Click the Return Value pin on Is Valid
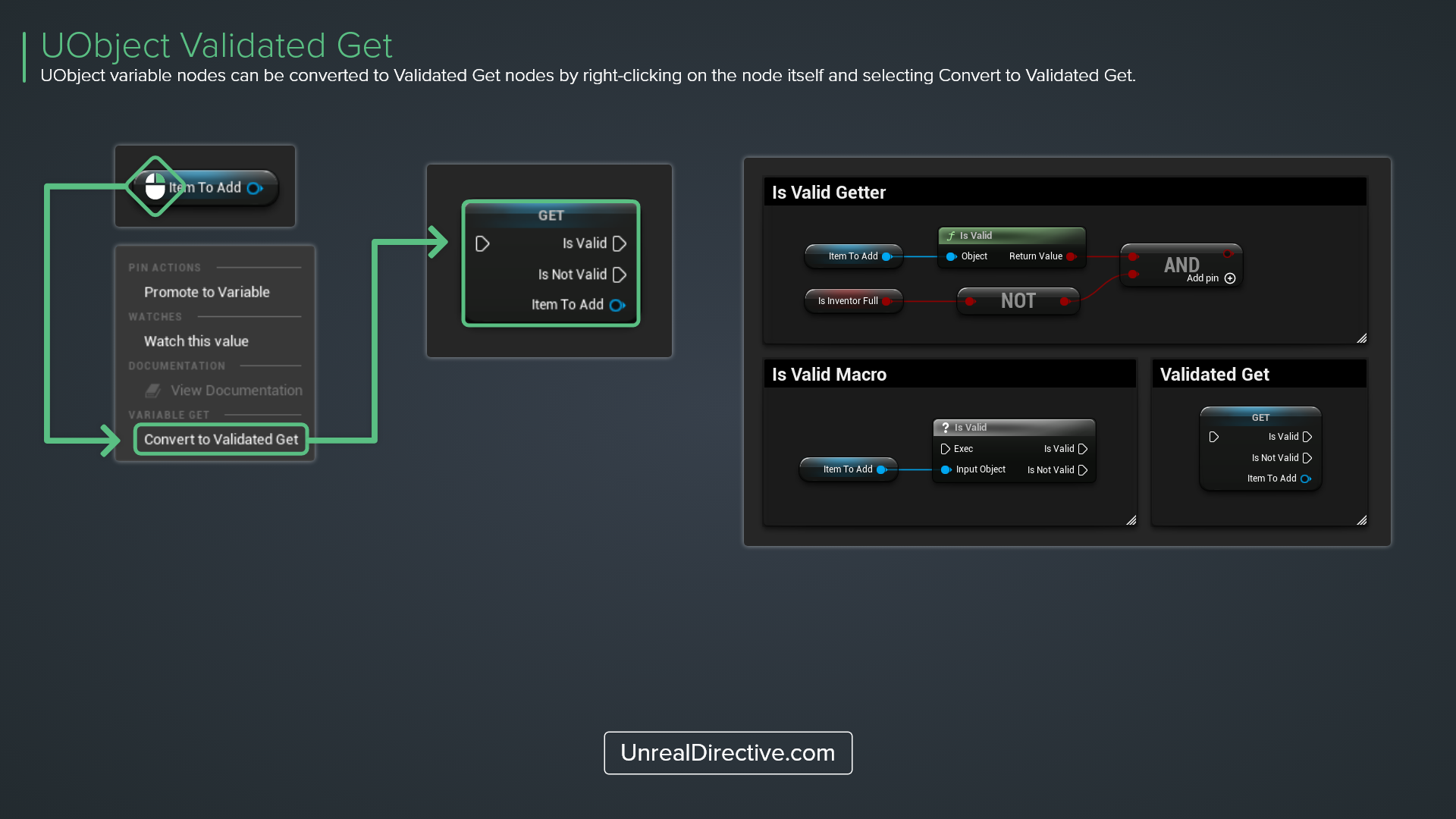 click(x=1072, y=256)
